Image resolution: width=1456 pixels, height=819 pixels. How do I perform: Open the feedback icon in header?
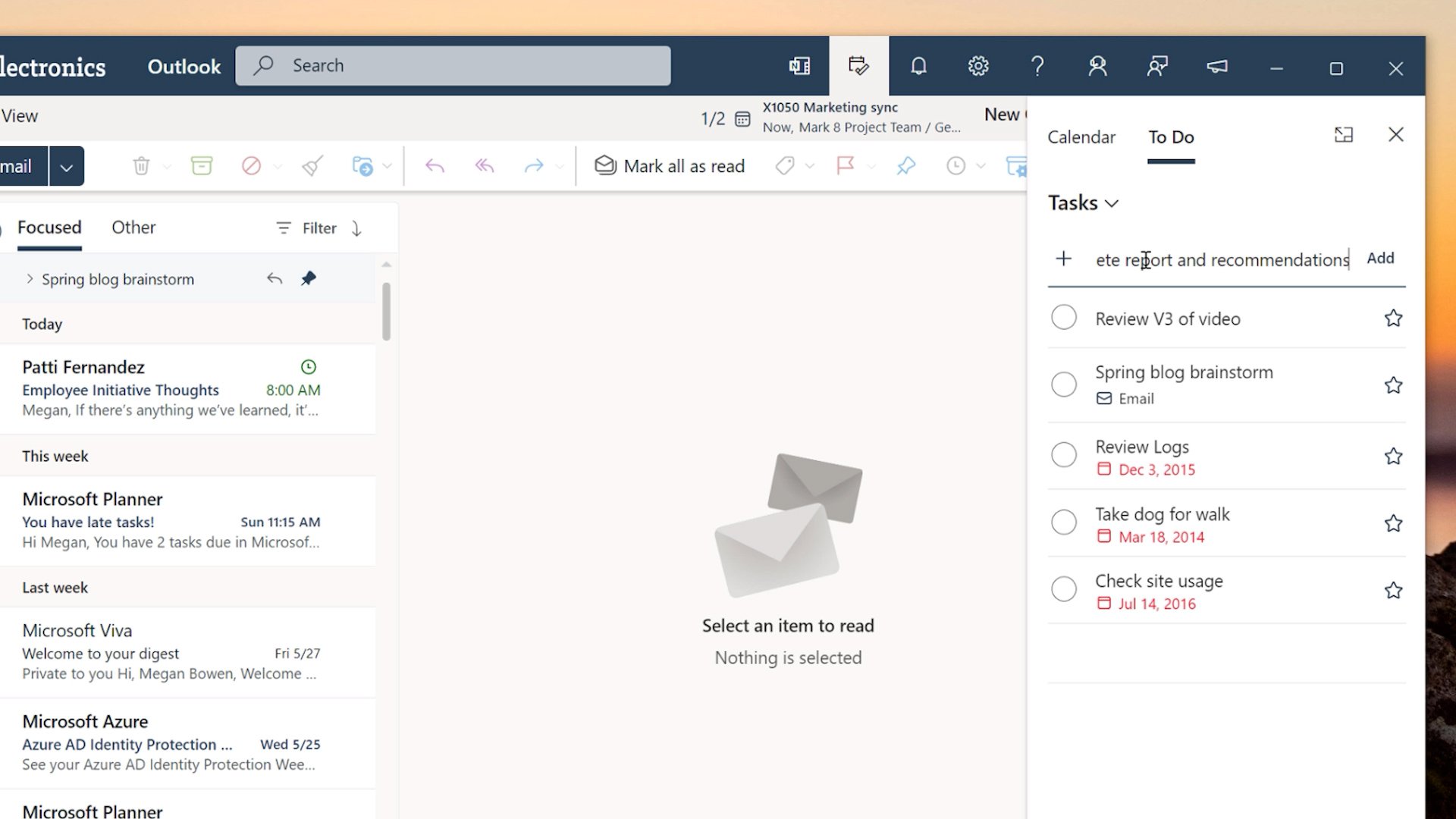pos(1157,66)
